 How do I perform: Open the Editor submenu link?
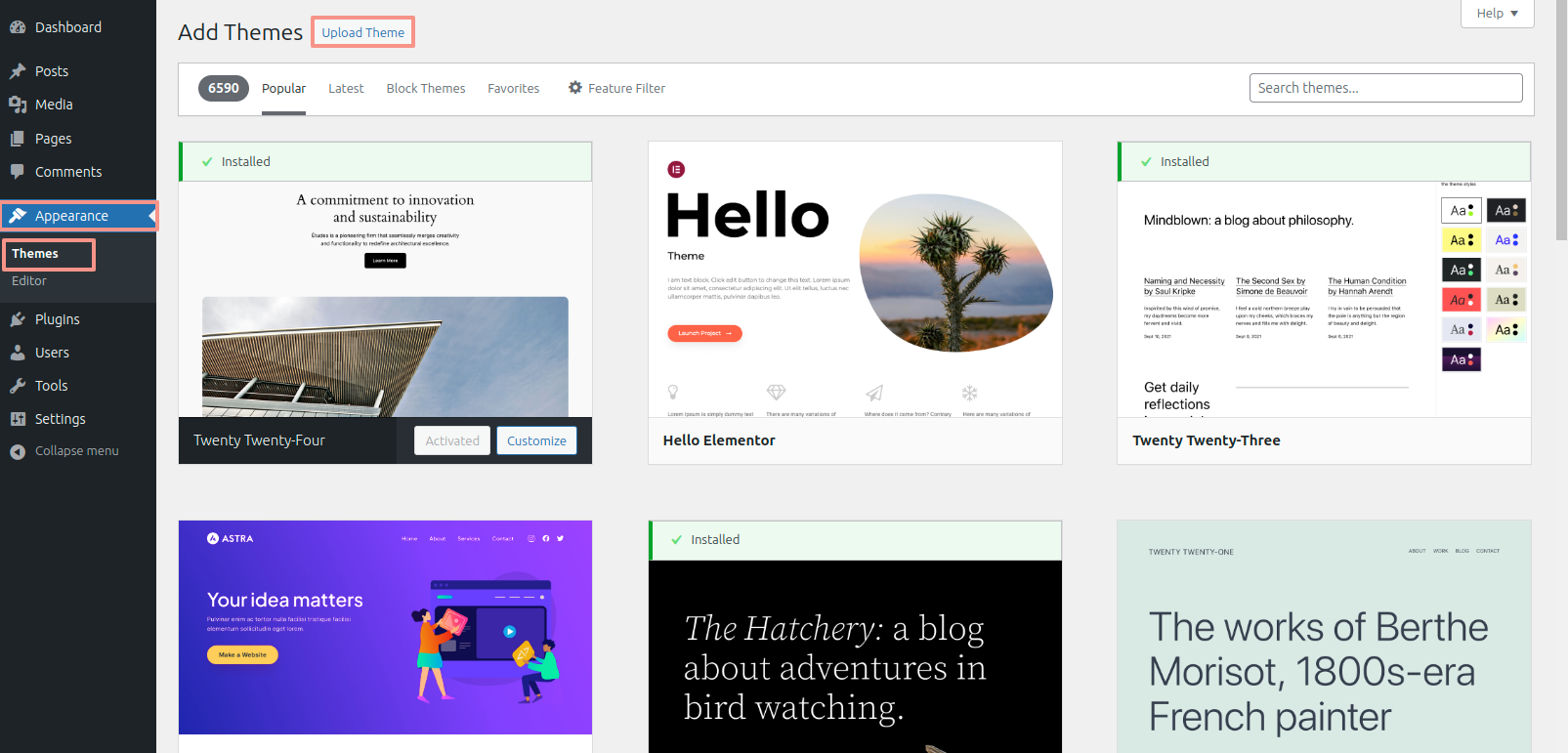pyautogui.click(x=29, y=281)
